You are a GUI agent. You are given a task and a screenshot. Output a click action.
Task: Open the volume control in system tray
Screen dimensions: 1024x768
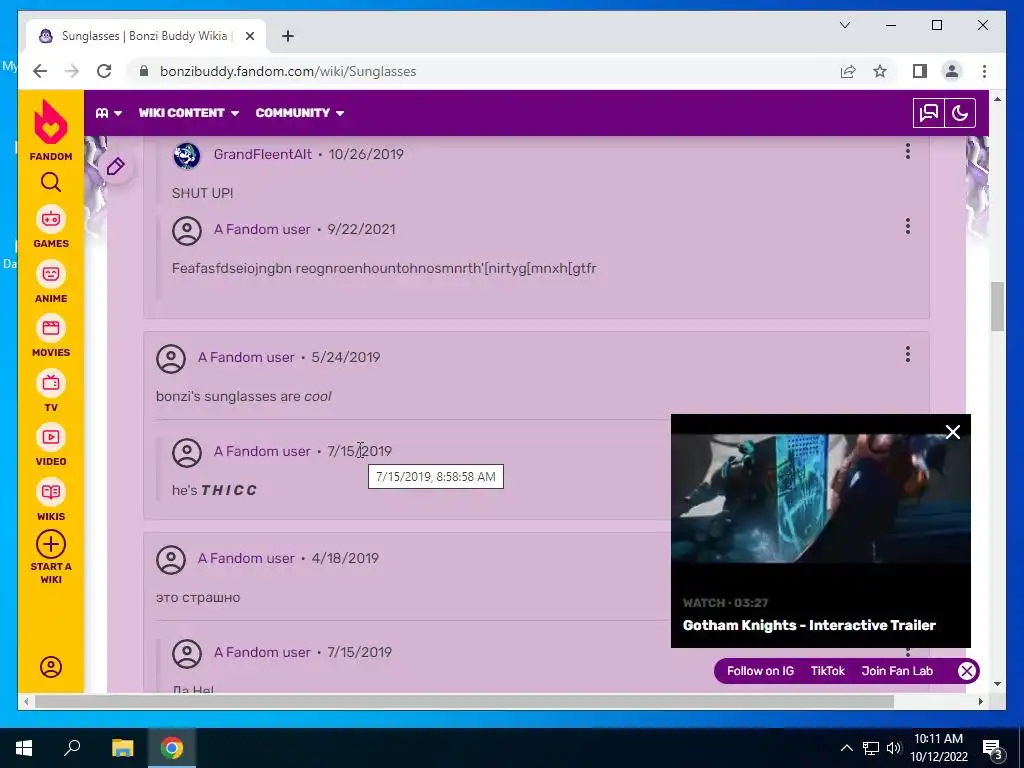894,748
